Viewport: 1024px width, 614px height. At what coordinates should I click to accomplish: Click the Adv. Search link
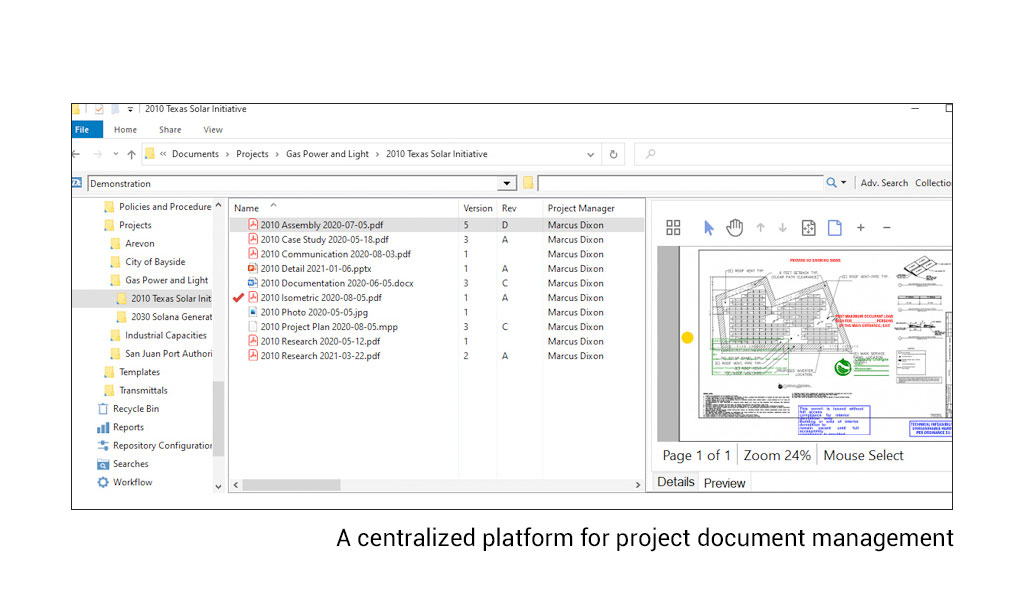(x=886, y=183)
